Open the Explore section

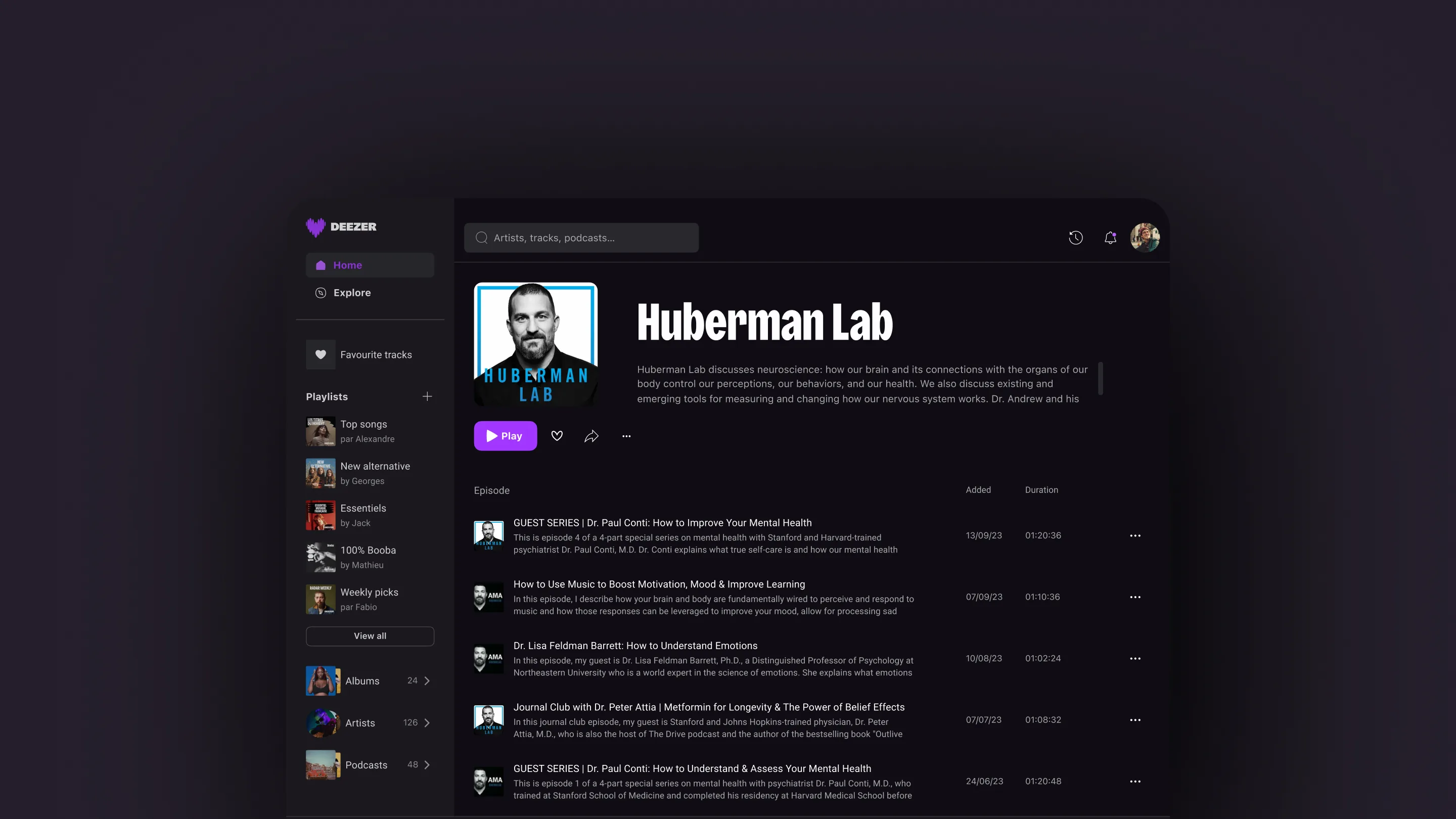click(370, 293)
